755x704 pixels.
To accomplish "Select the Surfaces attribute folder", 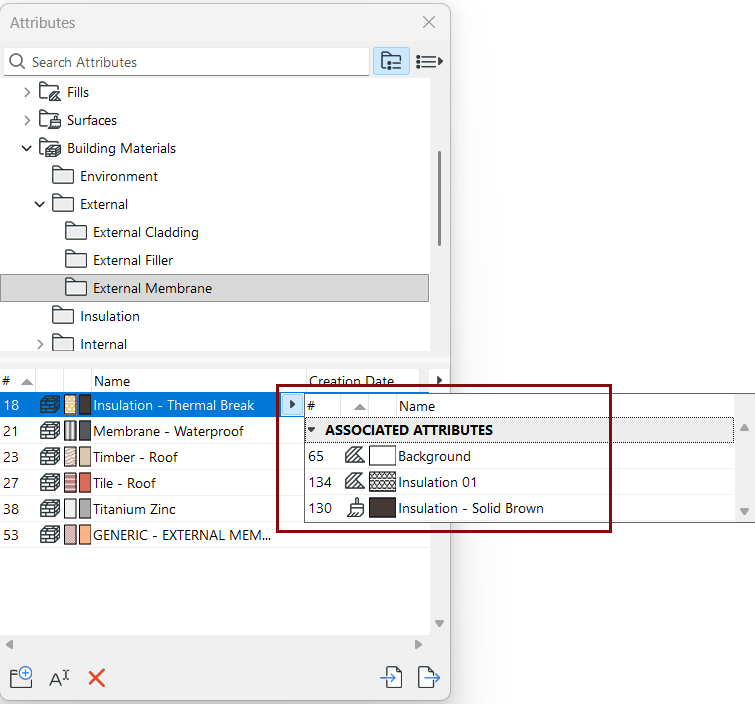I will [91, 120].
